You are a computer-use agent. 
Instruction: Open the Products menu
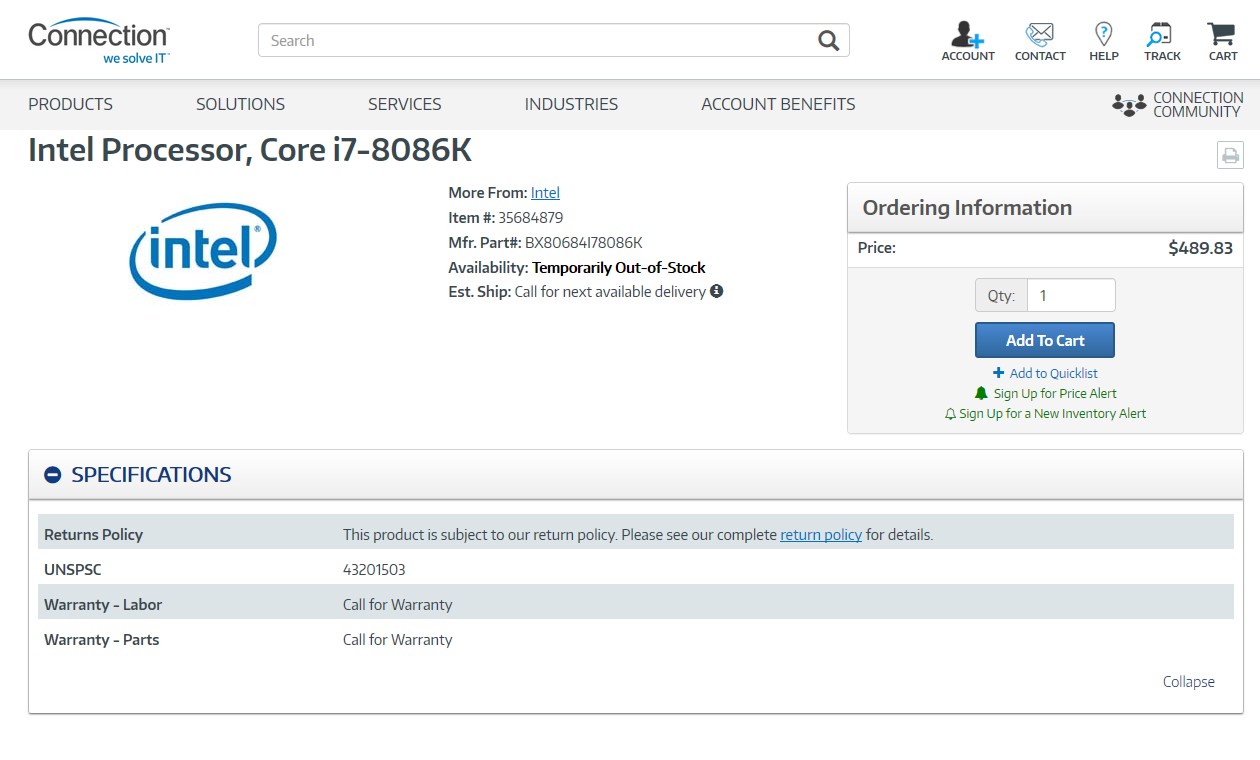pyautogui.click(x=70, y=104)
